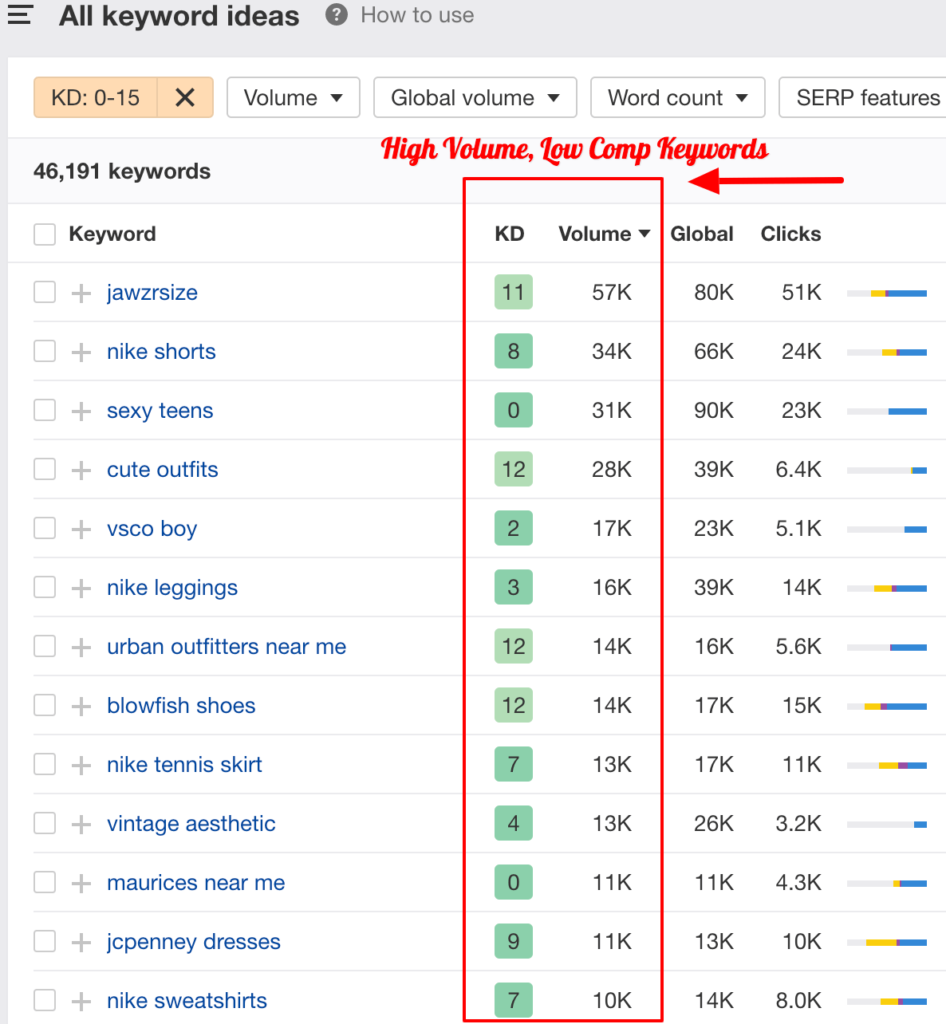Open the hamburger menu icon
This screenshot has width=946, height=1024.
tap(20, 14)
